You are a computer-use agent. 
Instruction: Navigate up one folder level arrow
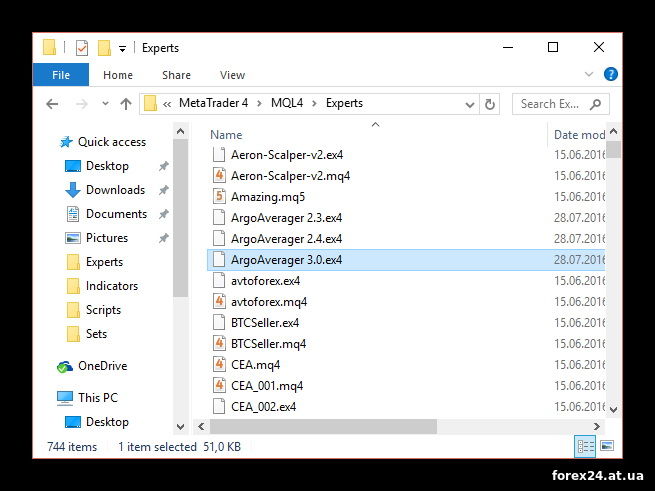tap(126, 104)
